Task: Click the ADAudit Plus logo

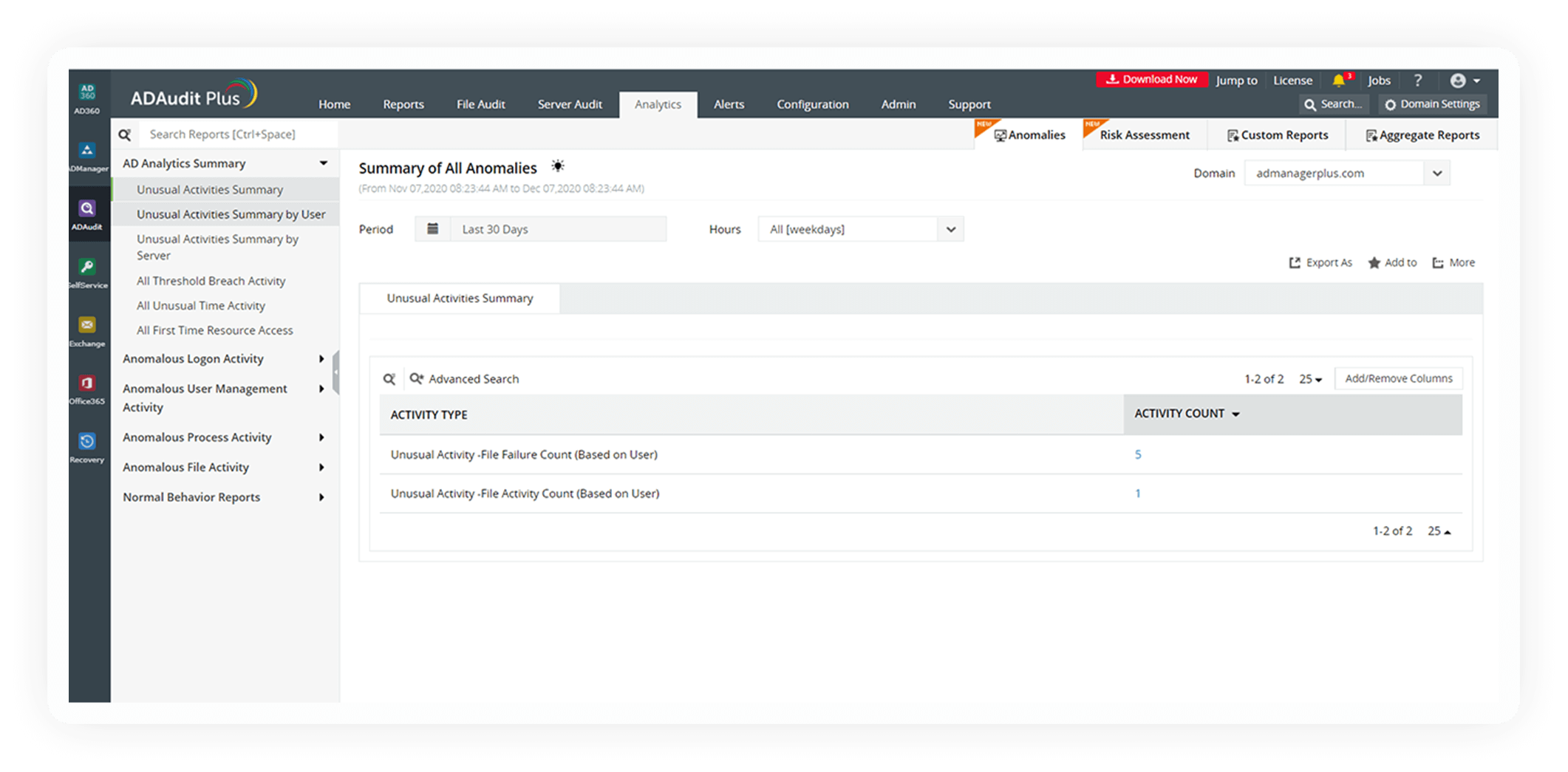Action: (194, 95)
